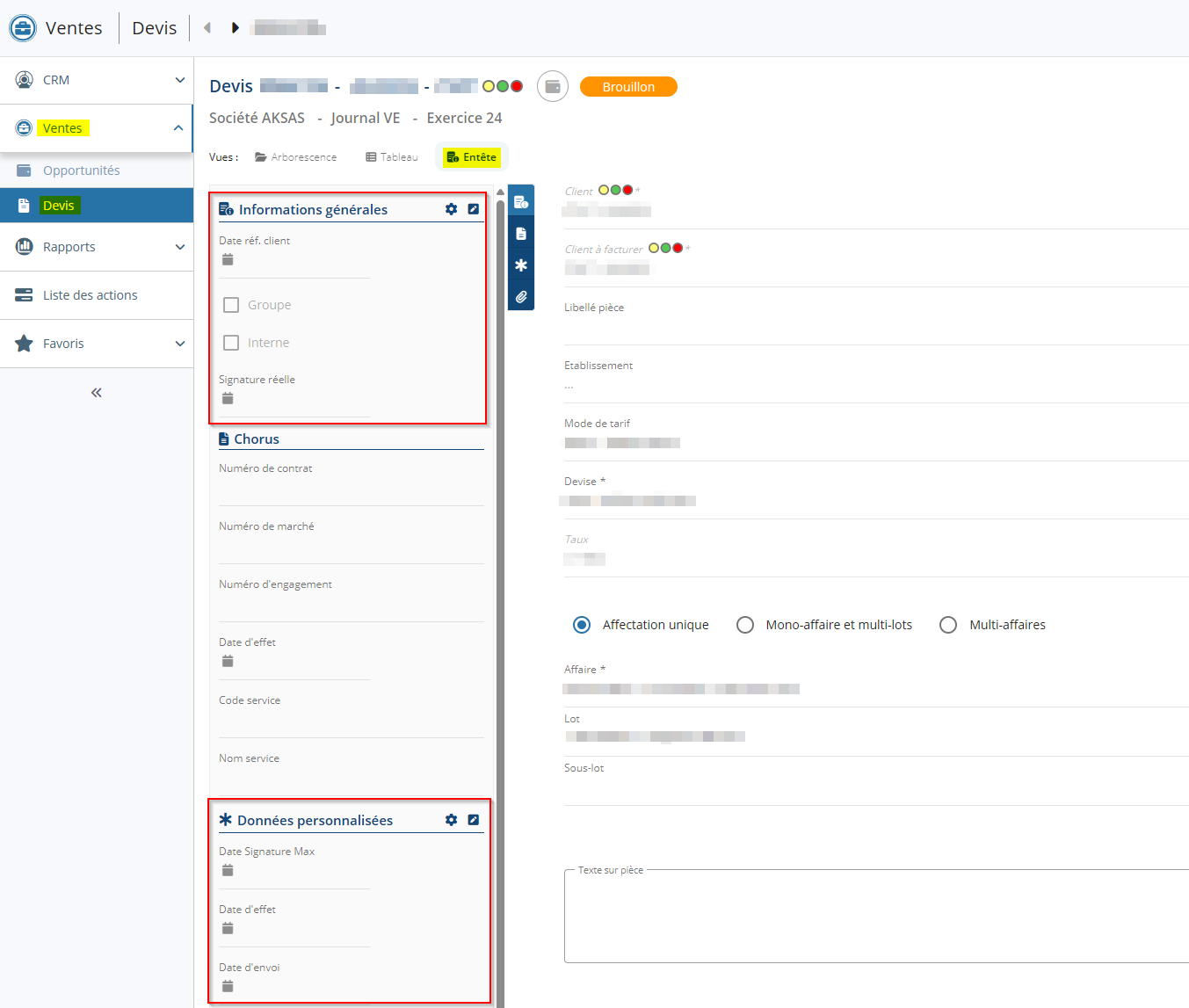Enable the Groupe checkbox
1189x1008 pixels.
[231, 305]
